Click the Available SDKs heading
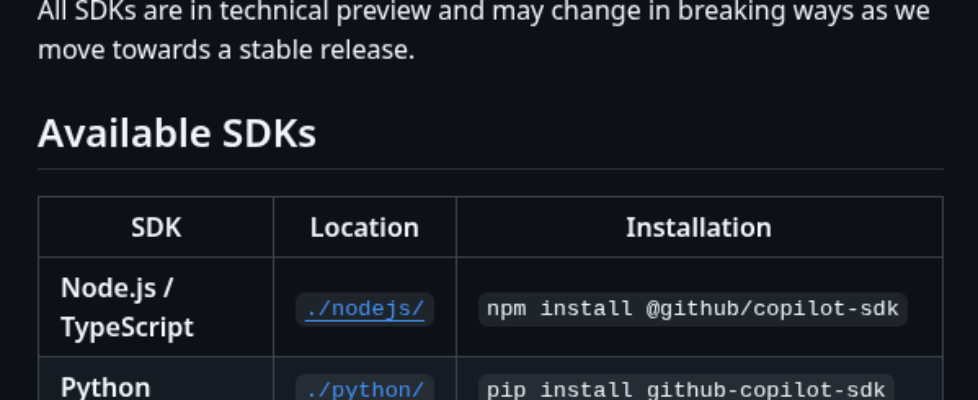The image size is (978, 400). [x=177, y=134]
